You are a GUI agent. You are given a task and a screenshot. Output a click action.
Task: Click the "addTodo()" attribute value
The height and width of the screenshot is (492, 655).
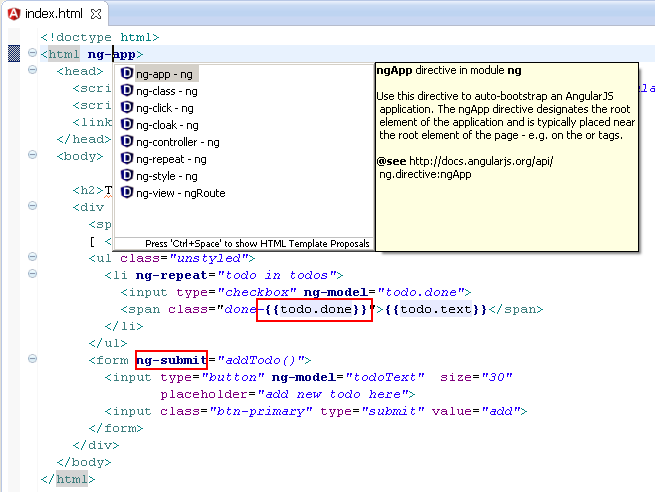click(261, 360)
